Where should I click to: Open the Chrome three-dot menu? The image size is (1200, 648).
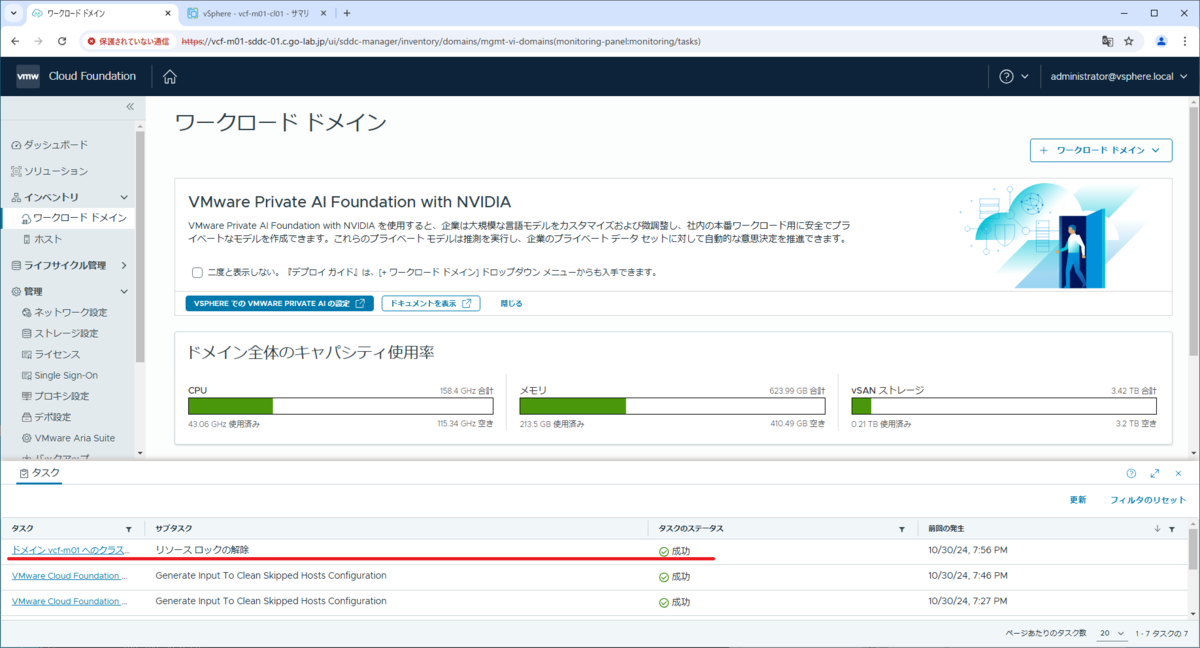point(1184,41)
